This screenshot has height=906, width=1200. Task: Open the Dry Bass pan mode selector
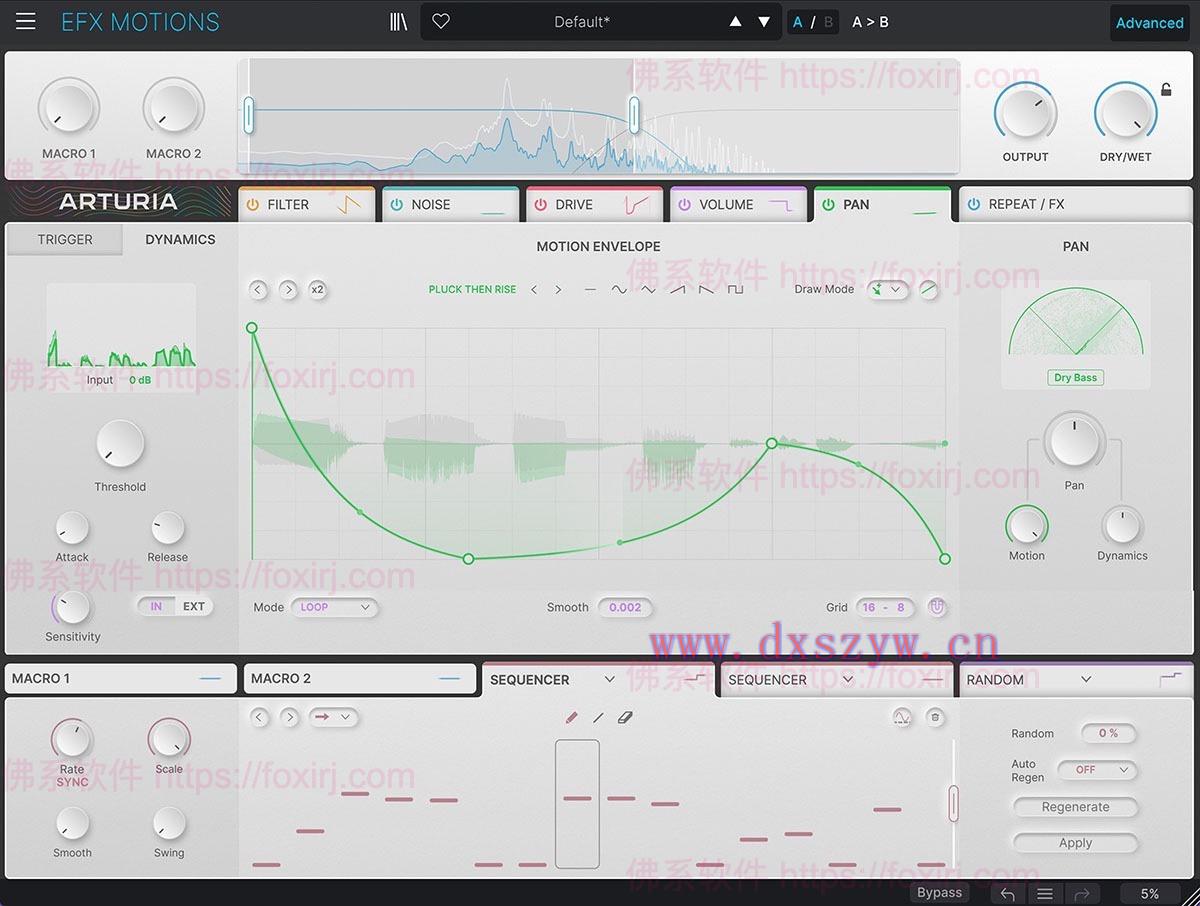[x=1076, y=378]
